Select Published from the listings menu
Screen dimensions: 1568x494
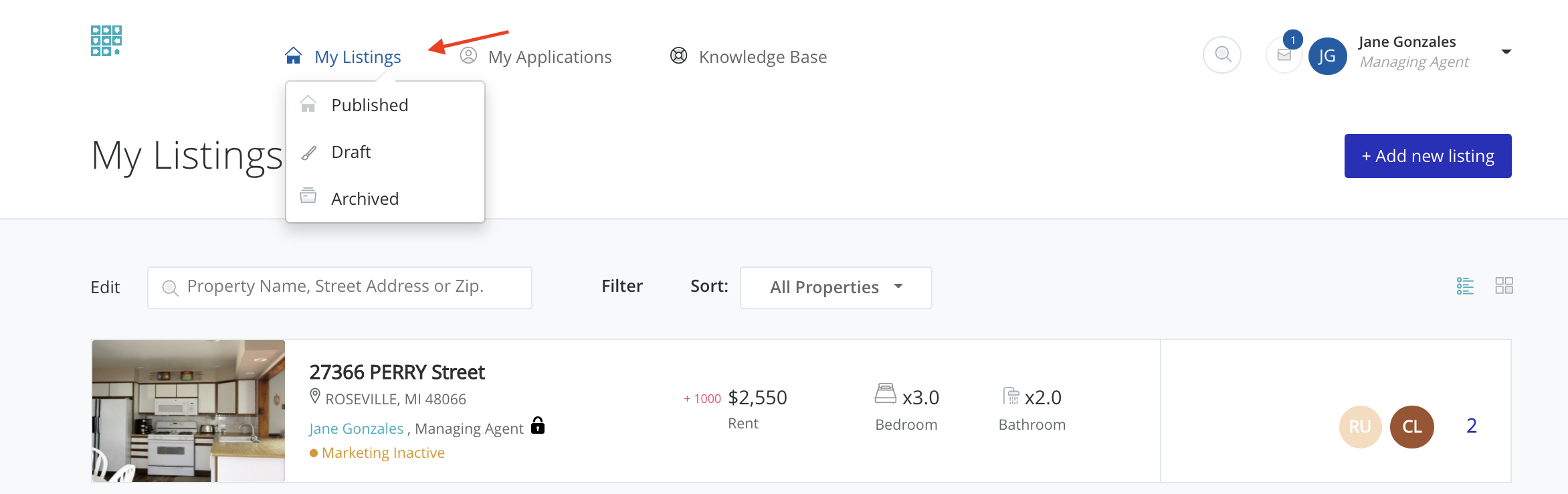(x=369, y=105)
